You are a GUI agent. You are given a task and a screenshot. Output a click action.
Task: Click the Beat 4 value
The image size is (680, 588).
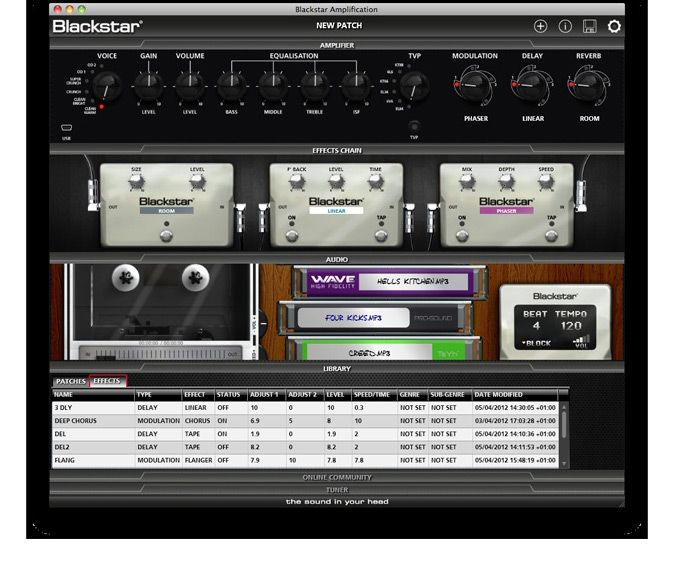click(536, 326)
